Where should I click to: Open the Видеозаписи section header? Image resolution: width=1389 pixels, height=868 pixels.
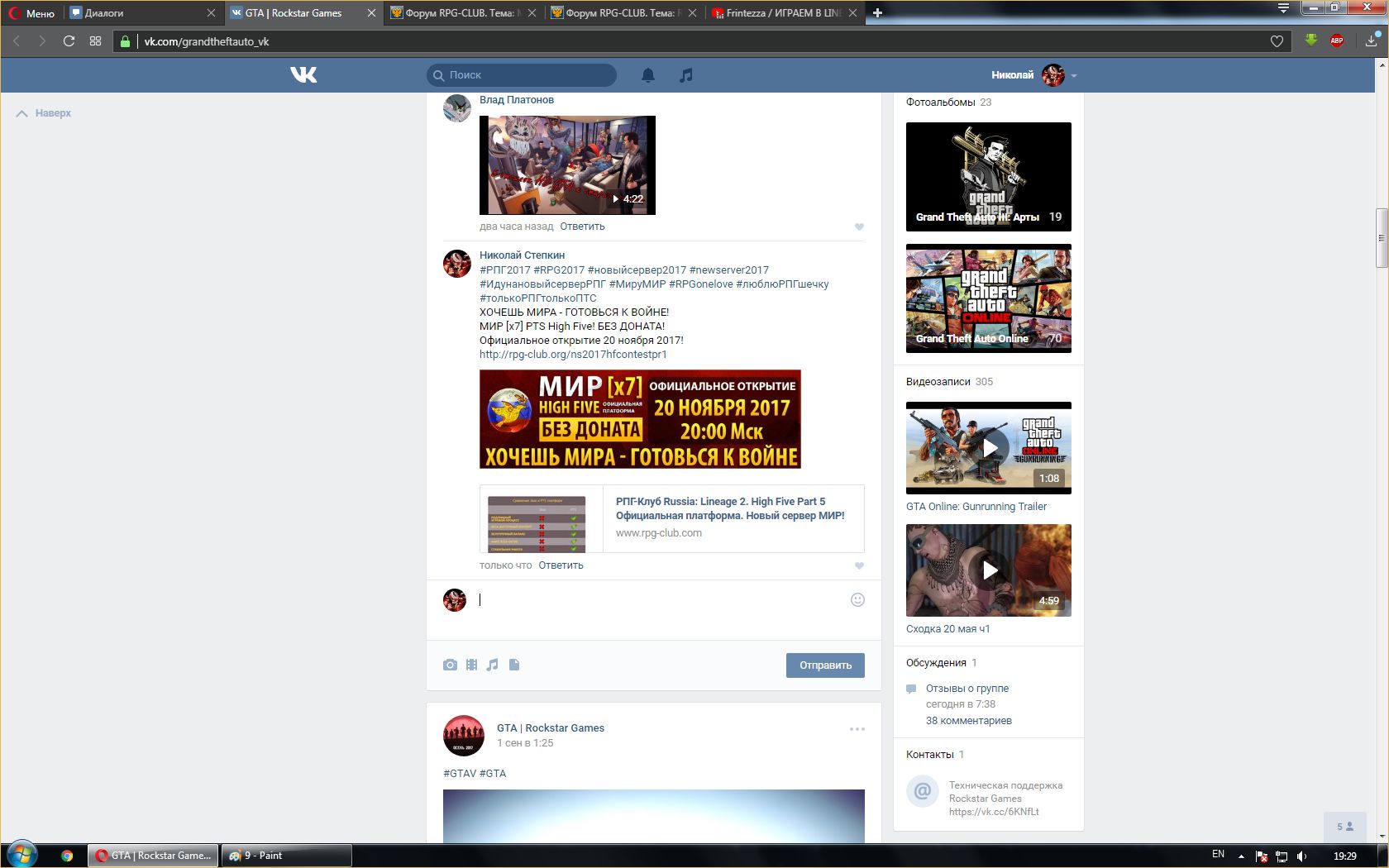pyautogui.click(x=938, y=382)
